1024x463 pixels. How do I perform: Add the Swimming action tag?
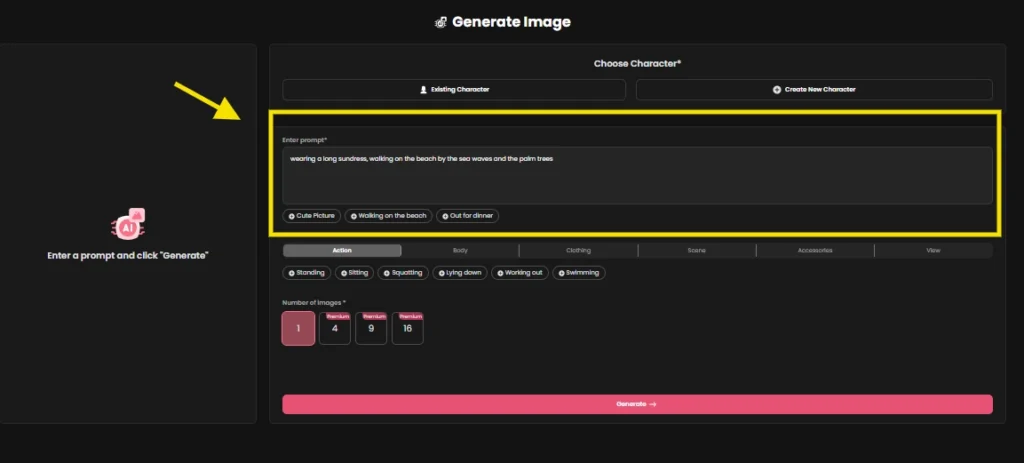coord(579,273)
